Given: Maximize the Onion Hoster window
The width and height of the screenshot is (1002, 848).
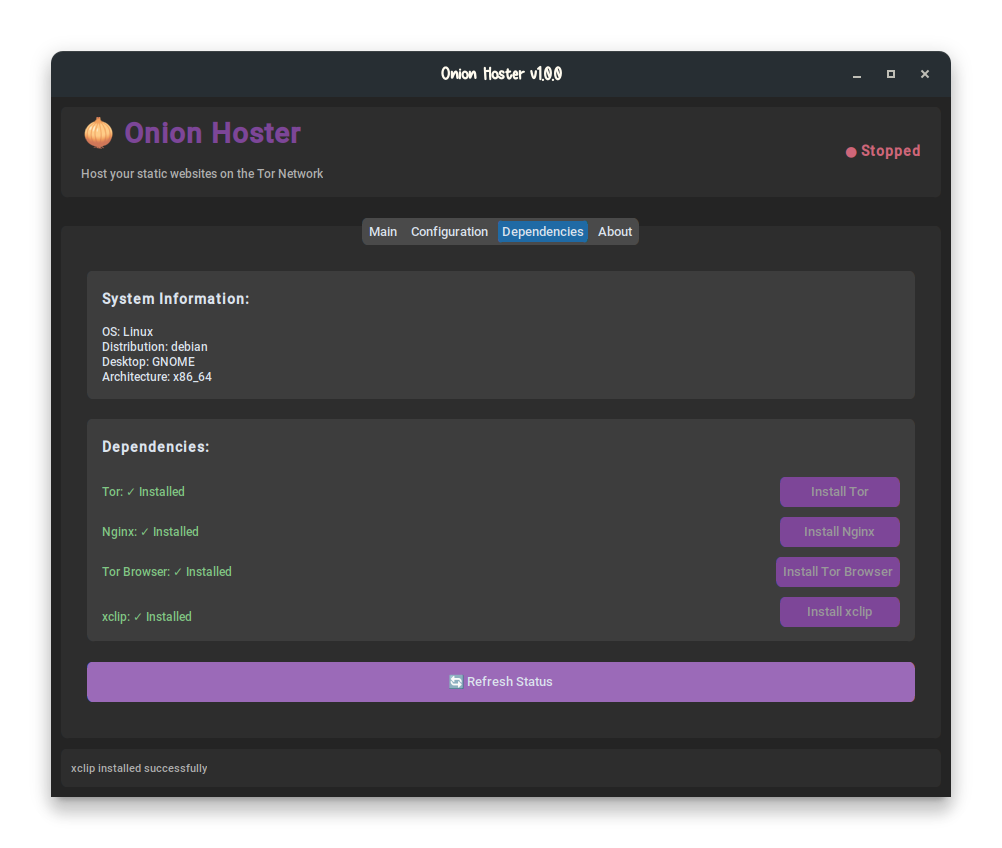Looking at the screenshot, I should (x=891, y=74).
